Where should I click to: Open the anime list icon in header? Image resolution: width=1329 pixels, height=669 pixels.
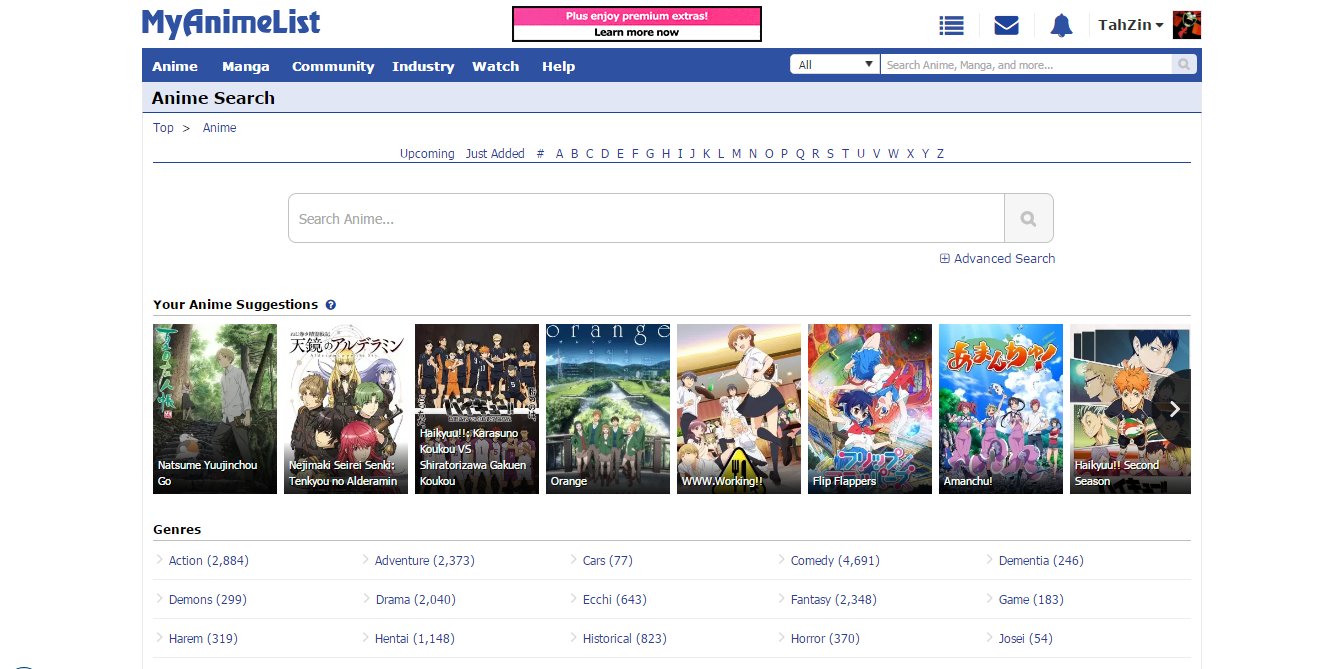pos(951,26)
